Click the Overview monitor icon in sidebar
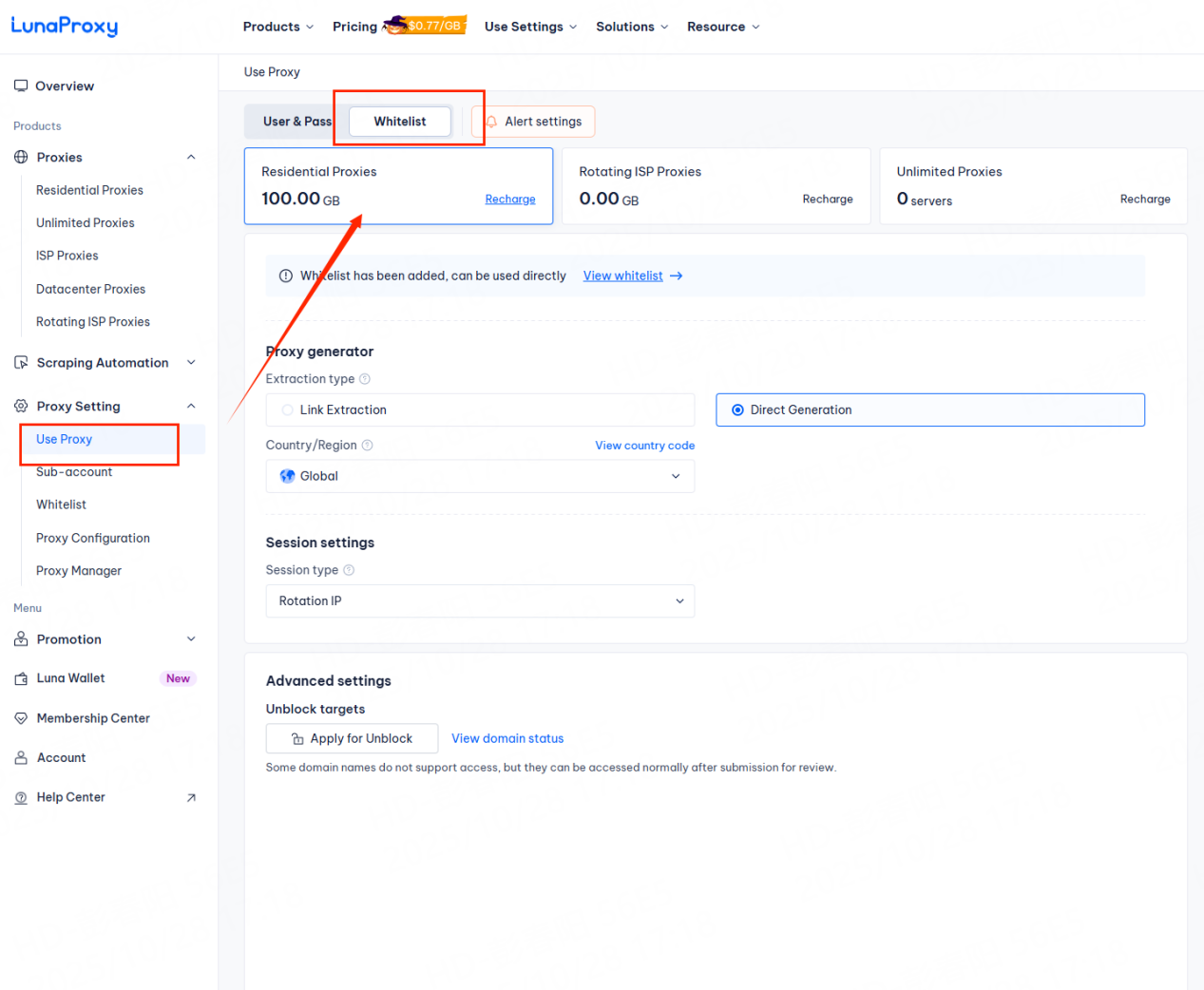The height and width of the screenshot is (990, 1204). click(x=21, y=86)
